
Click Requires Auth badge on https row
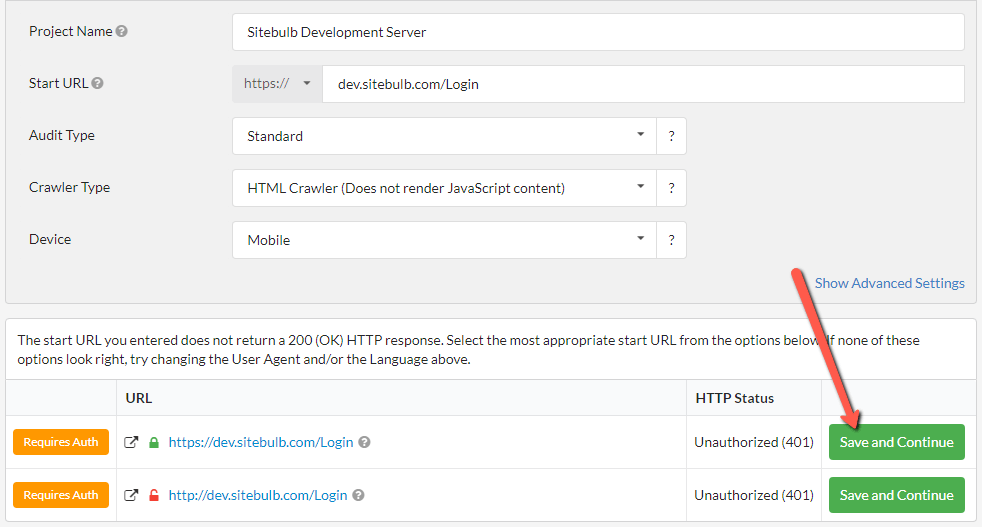61,442
